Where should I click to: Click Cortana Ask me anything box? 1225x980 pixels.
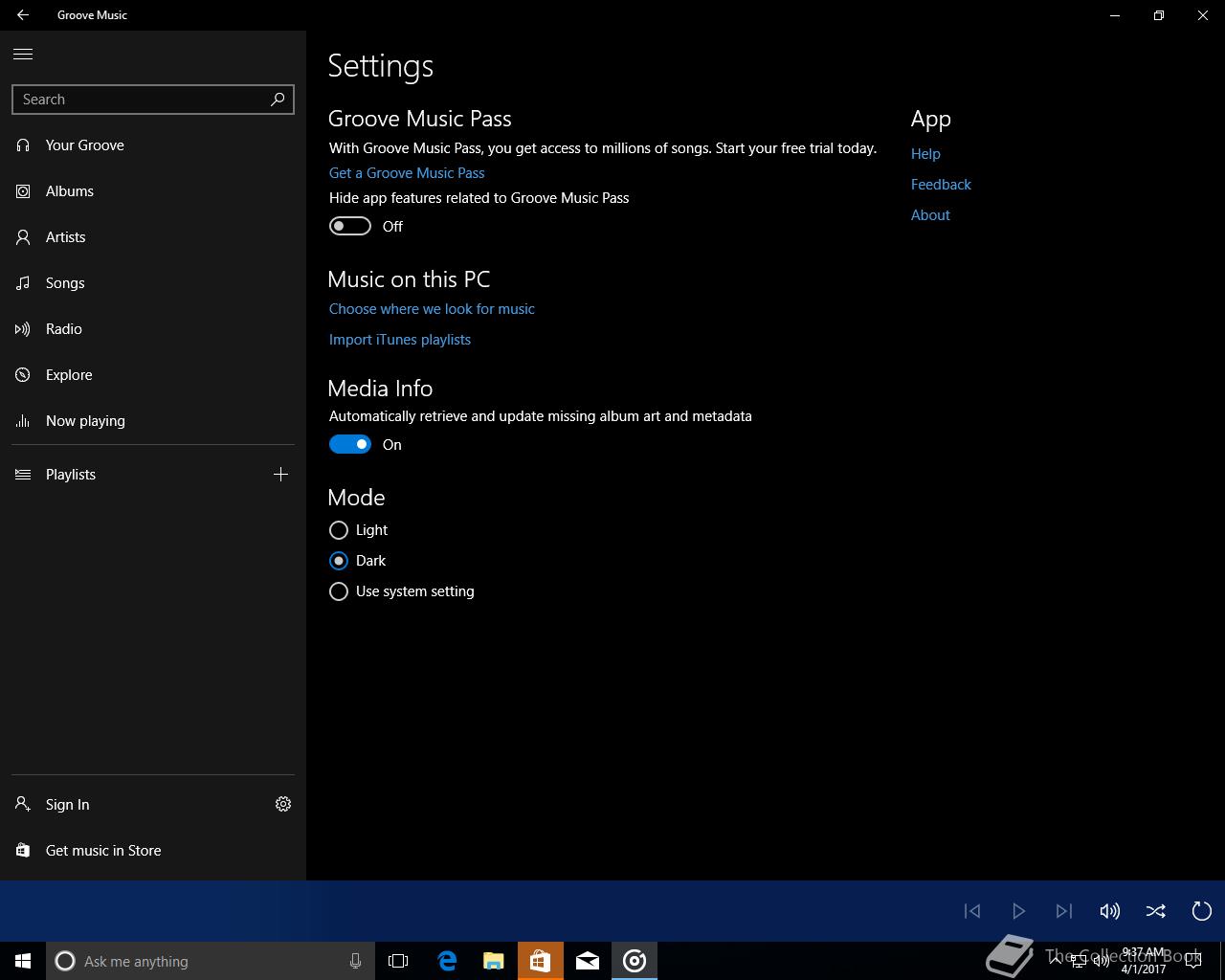point(210,961)
